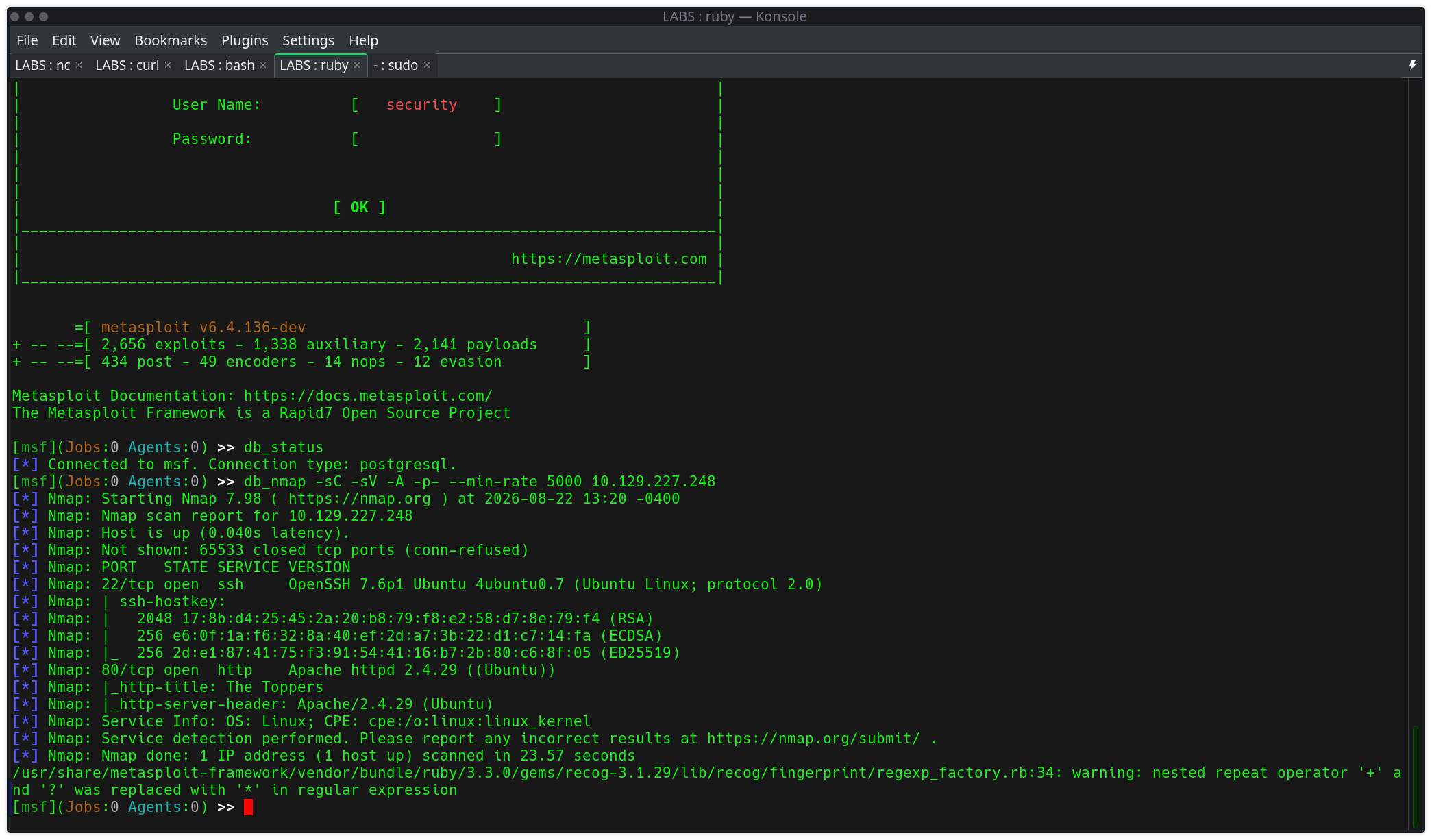Click the https://nmap.org/submit/ link
1432x840 pixels.
point(814,739)
